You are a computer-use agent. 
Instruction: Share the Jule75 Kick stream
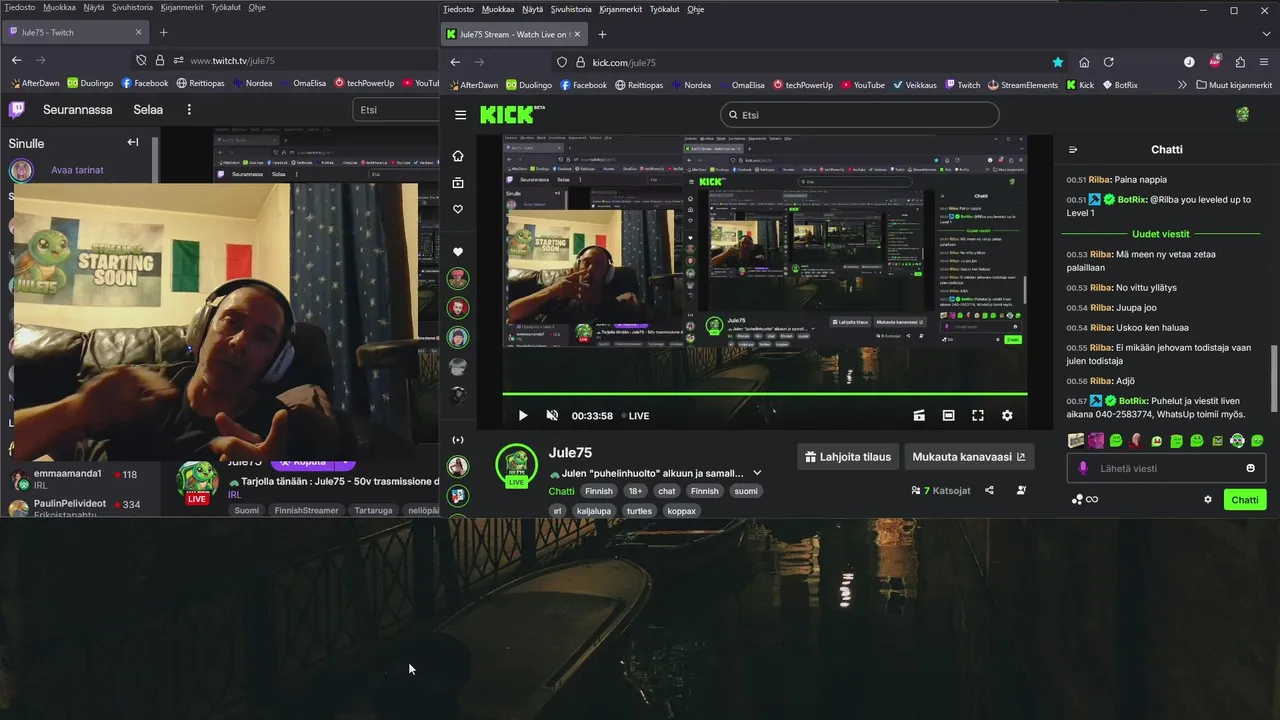tap(989, 491)
